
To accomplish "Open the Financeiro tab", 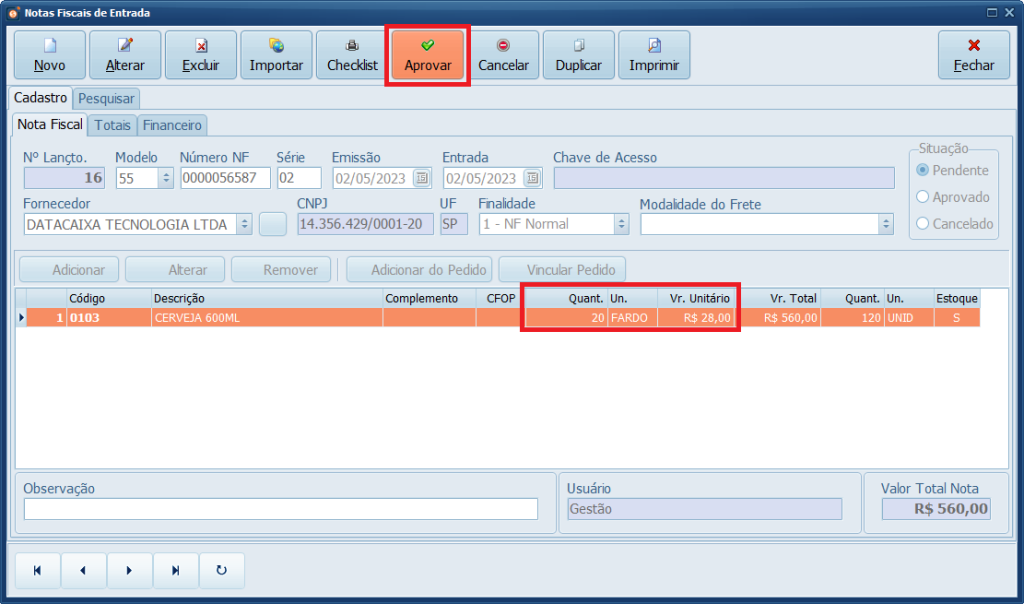I will 172,125.
